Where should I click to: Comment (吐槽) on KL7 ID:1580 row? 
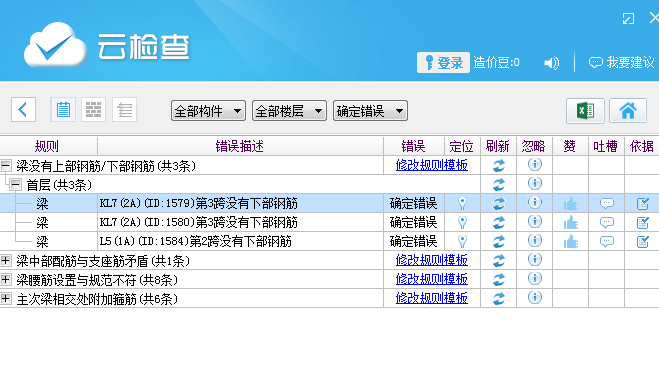pyautogui.click(x=606, y=223)
